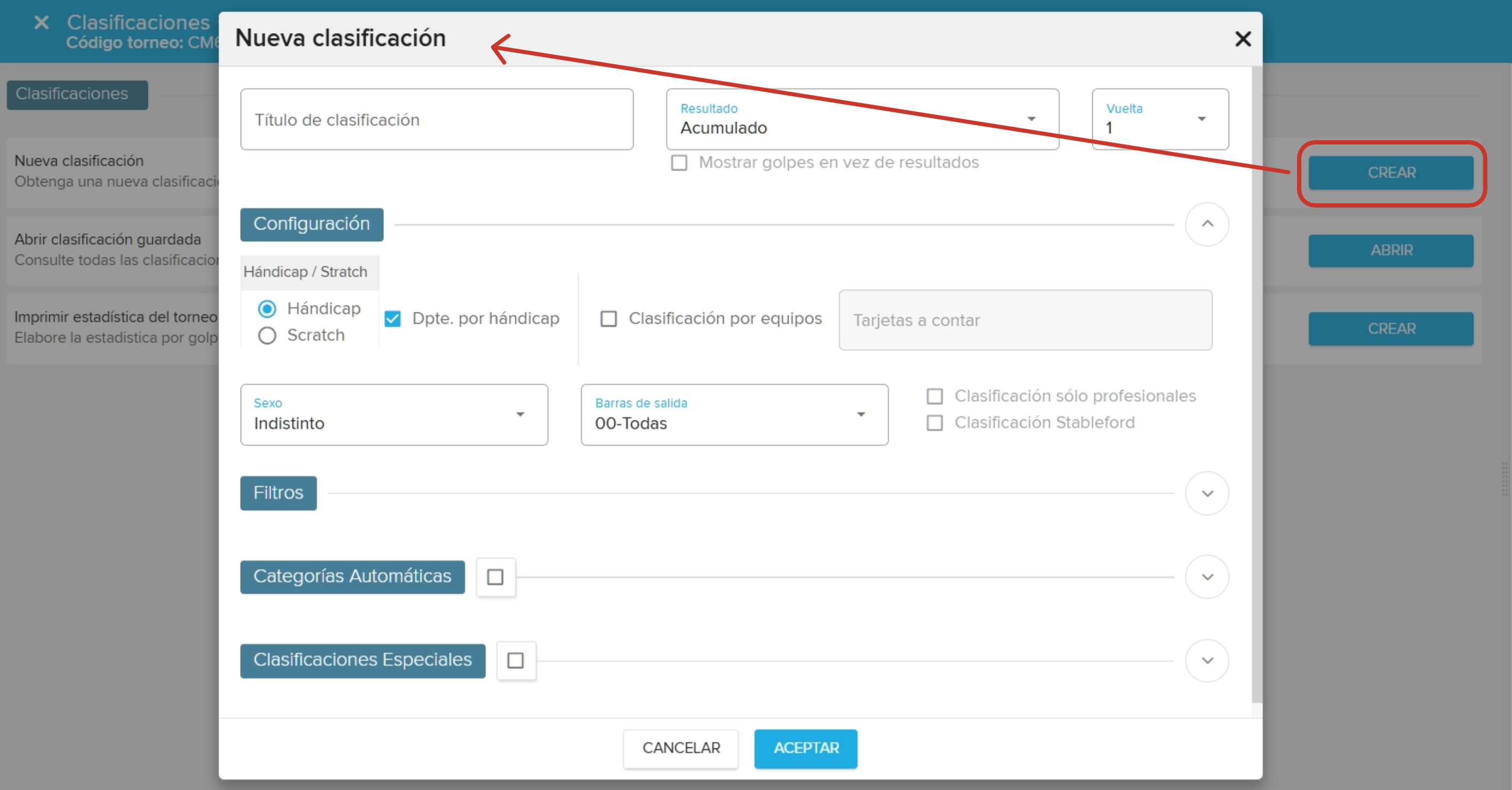Expand the Clasificaciones Especiales section chevron
The width and height of the screenshot is (1512, 790).
tap(1207, 660)
